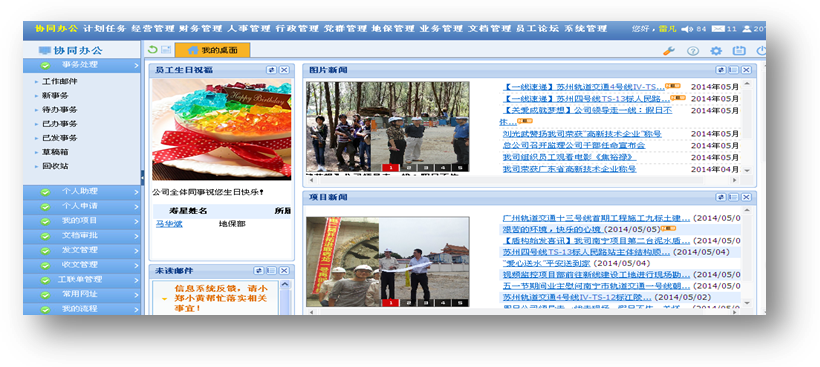Open the list view icon in 项目新闻
The image size is (820, 367).
734,197
